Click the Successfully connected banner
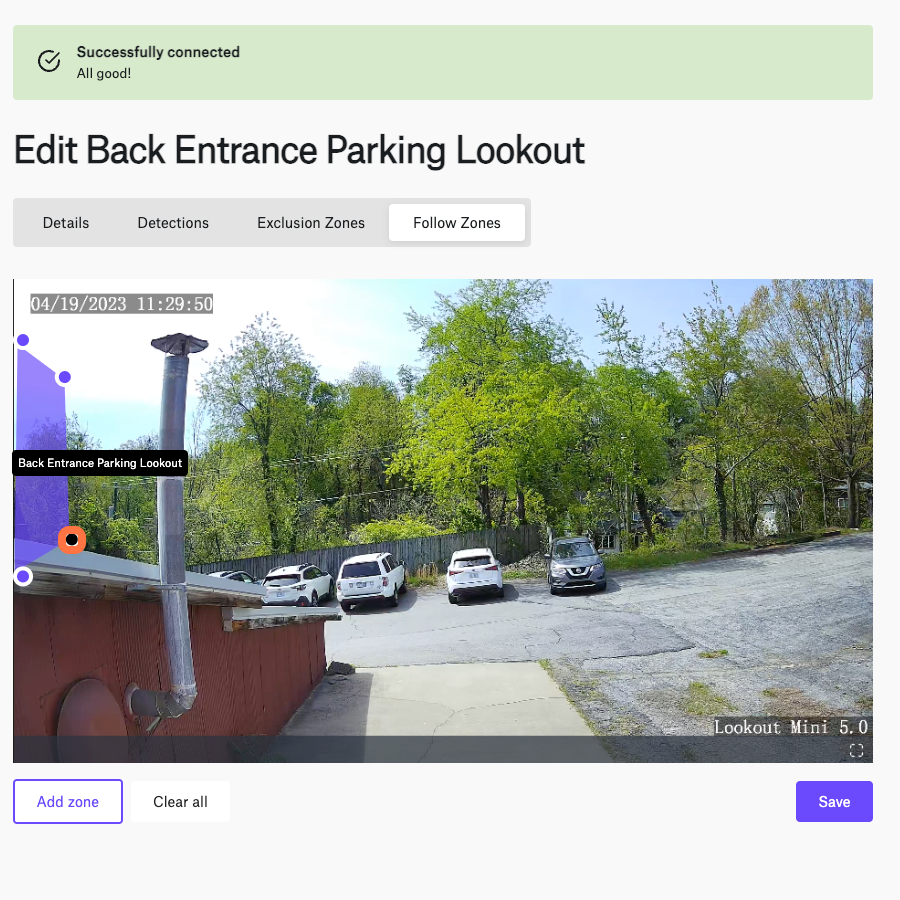Viewport: 900px width, 900px height. pos(443,63)
